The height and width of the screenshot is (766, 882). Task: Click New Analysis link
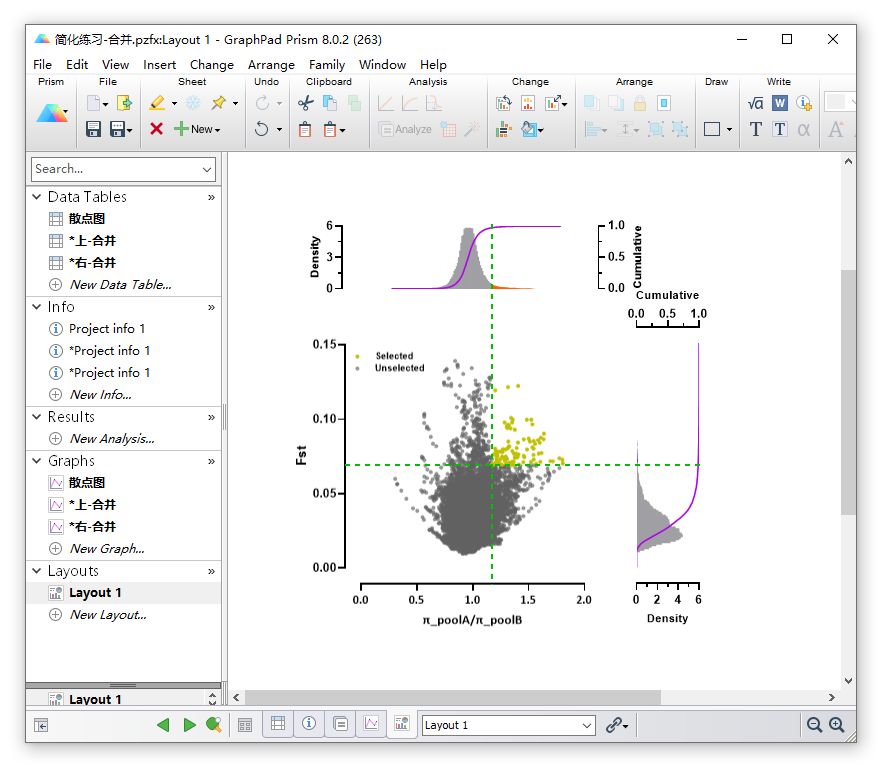[x=112, y=439]
